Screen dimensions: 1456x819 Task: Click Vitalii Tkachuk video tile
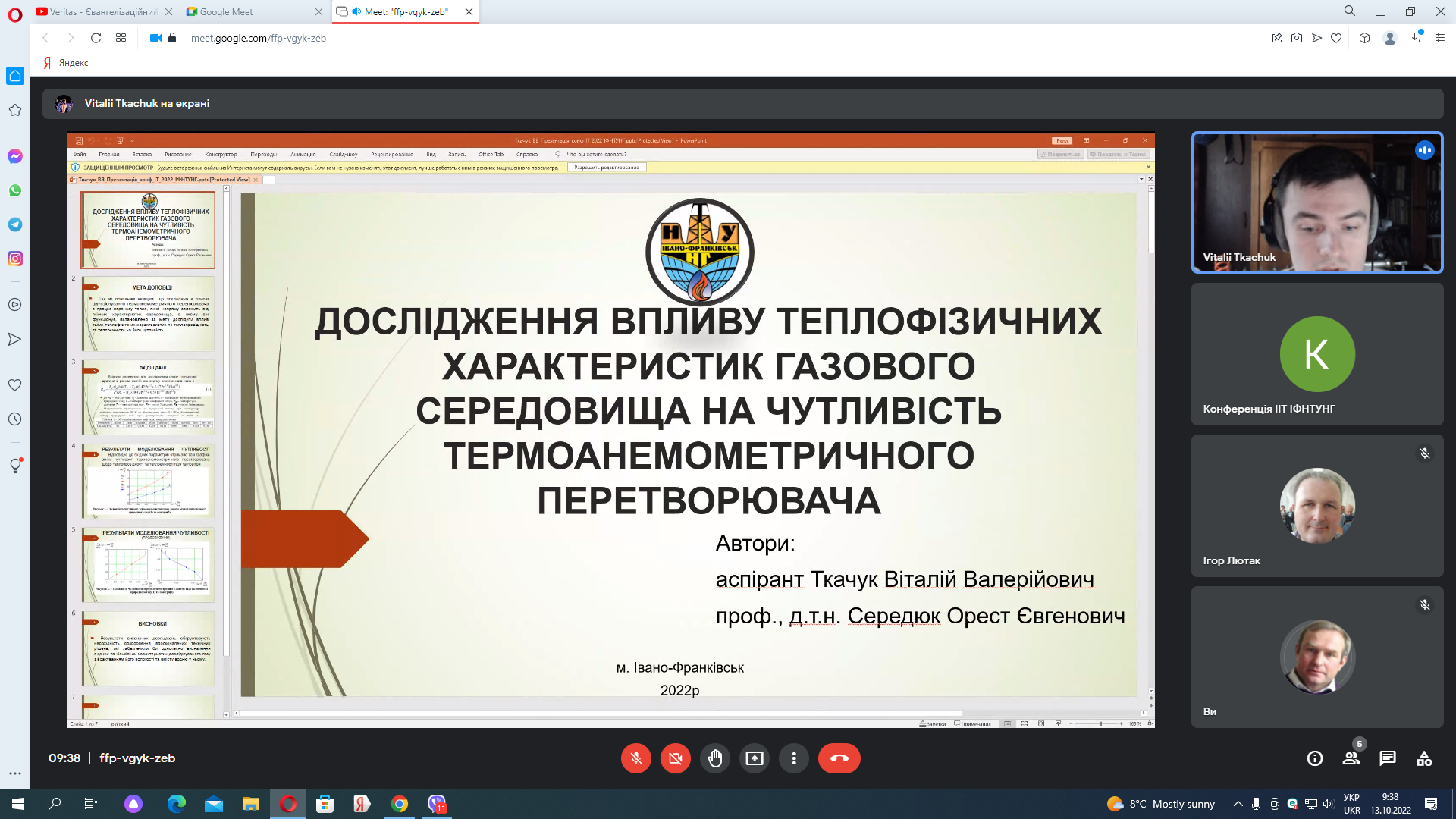click(x=1316, y=202)
